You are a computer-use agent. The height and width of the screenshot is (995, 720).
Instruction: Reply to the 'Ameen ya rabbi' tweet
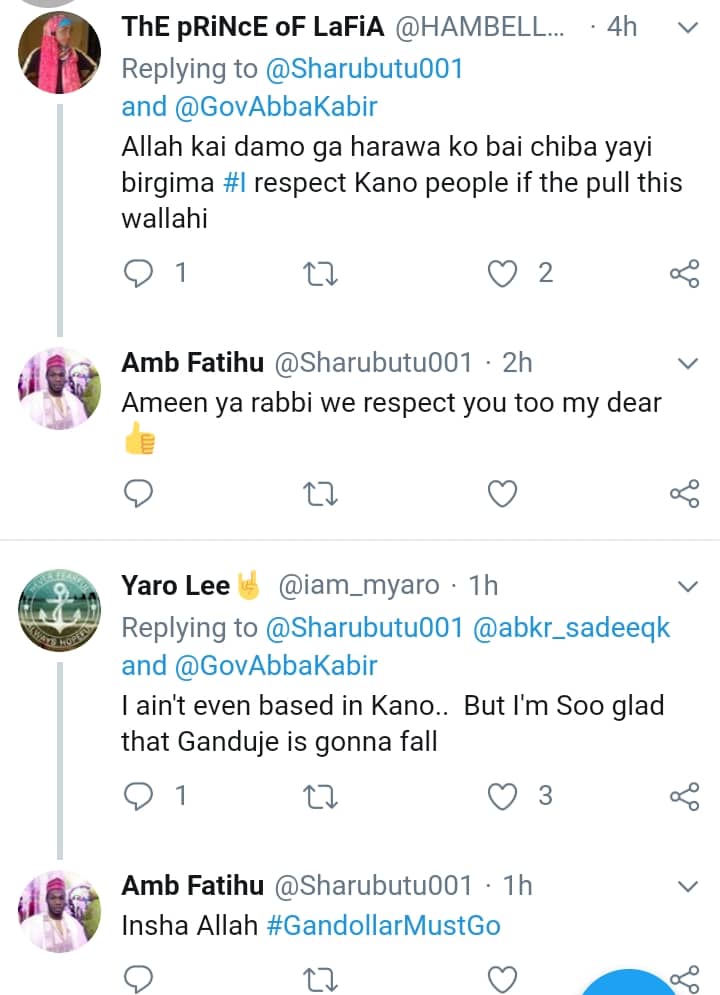point(141,493)
